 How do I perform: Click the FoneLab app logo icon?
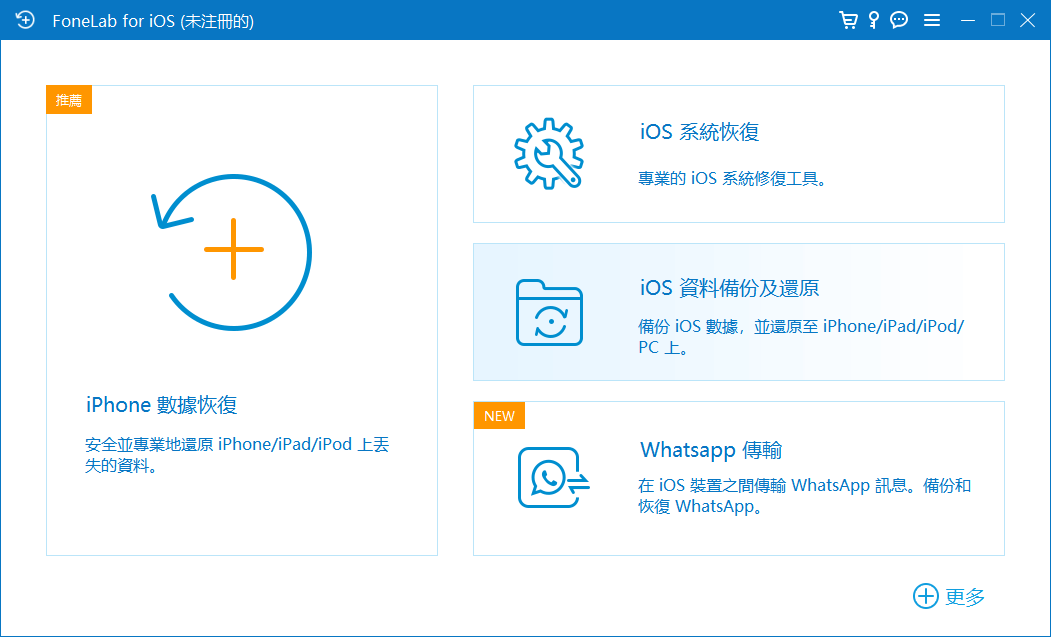click(25, 20)
